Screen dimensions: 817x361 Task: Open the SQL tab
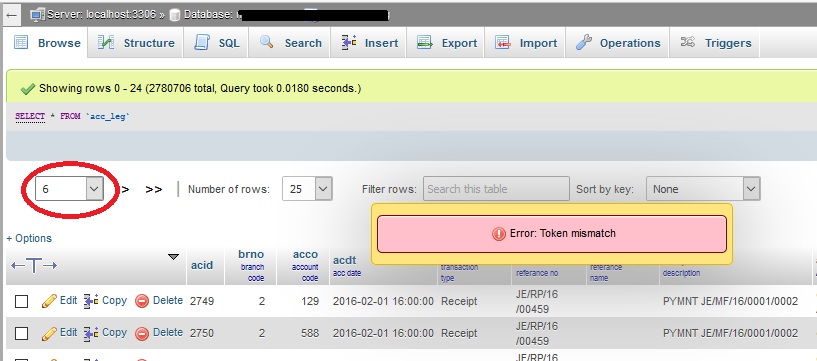[217, 43]
